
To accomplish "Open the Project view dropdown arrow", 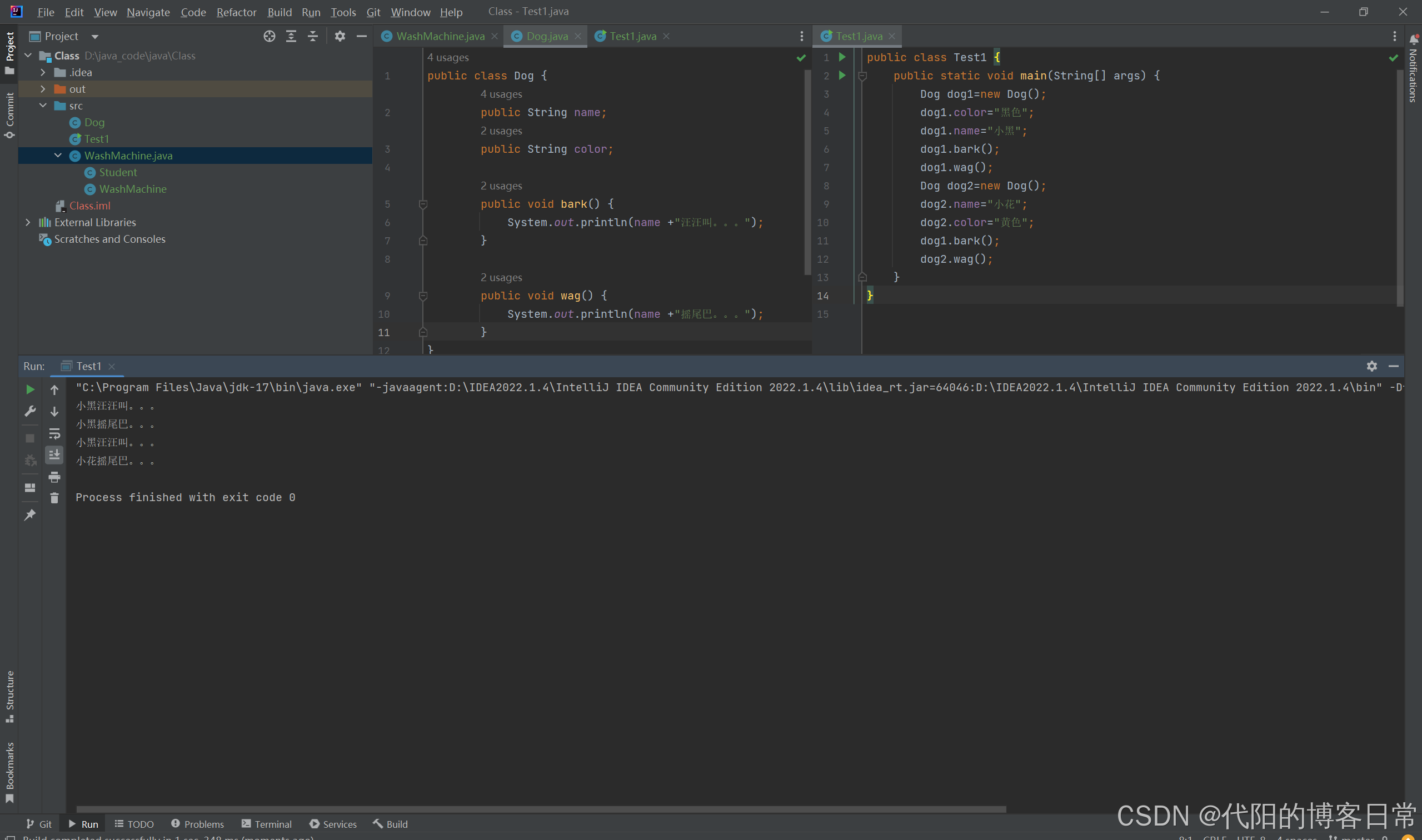I will pyautogui.click(x=95, y=37).
